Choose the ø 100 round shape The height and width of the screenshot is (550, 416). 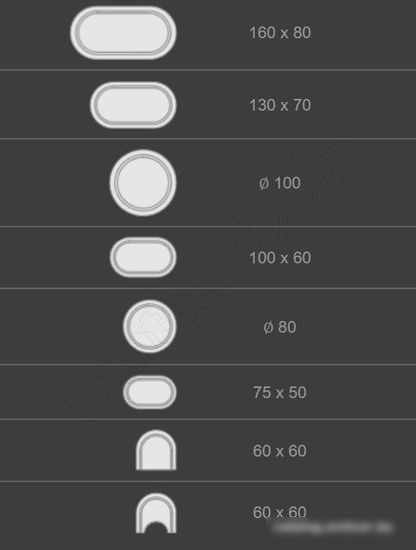coord(143,183)
